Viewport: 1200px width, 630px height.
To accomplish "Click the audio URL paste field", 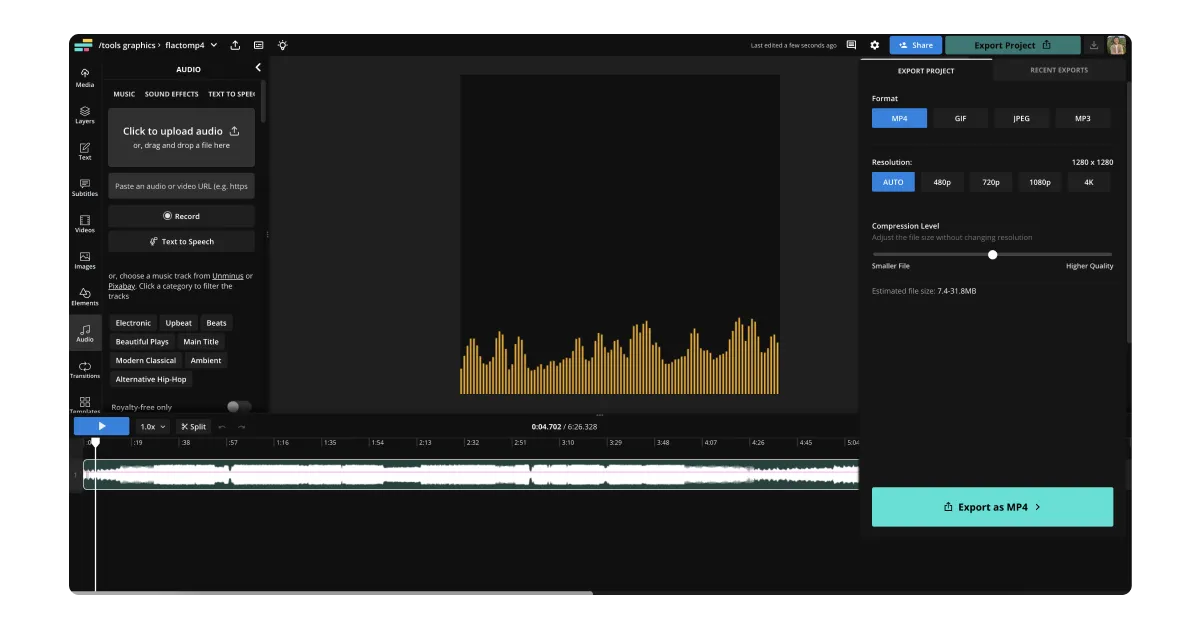I will [181, 186].
